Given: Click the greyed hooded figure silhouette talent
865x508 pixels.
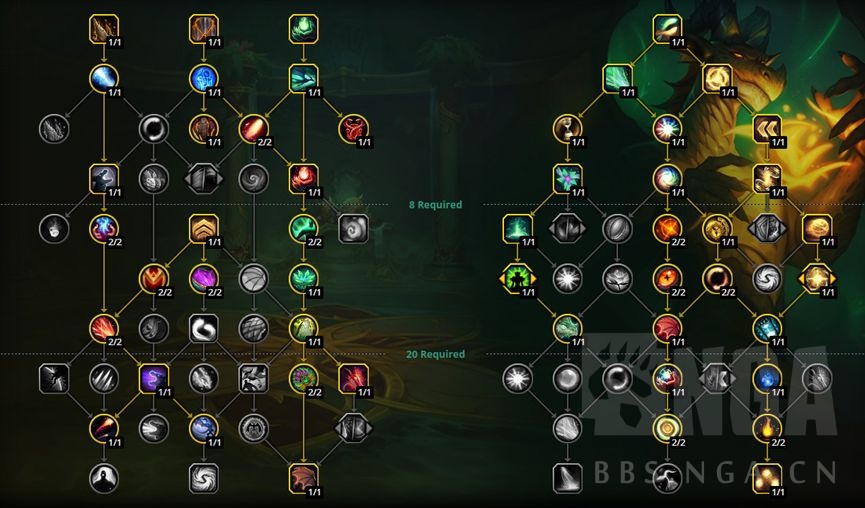Looking at the screenshot, I should pyautogui.click(x=104, y=478).
